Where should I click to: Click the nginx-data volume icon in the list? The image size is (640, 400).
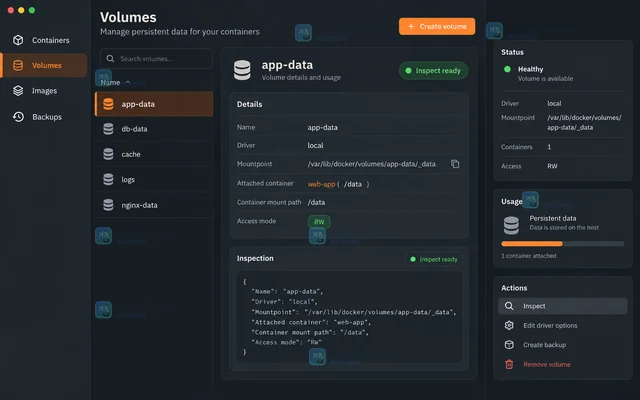pyautogui.click(x=108, y=205)
